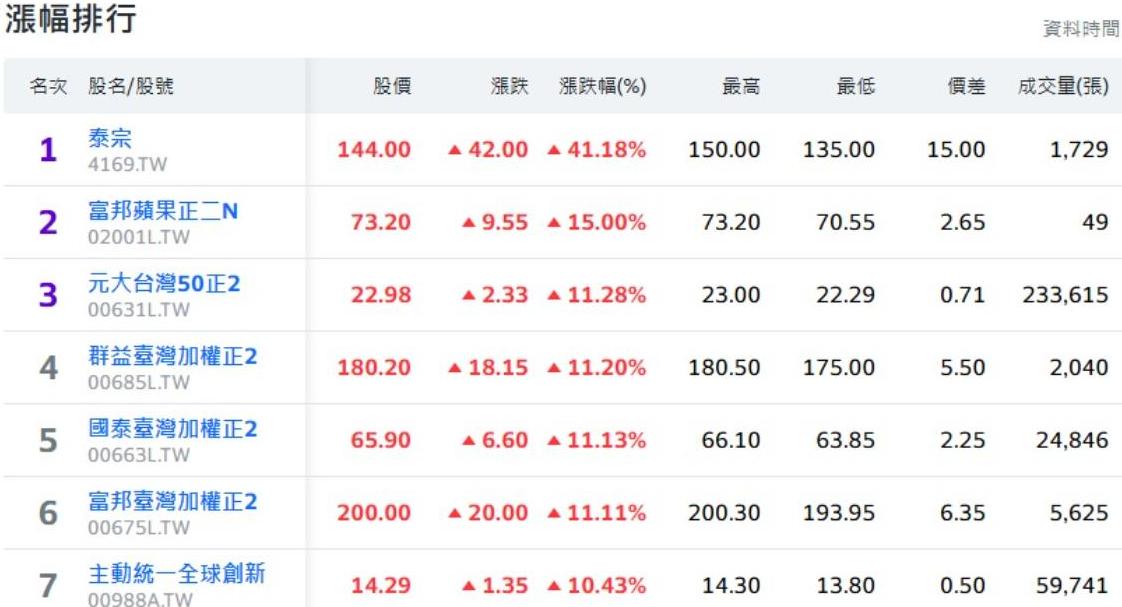Click the 最高 column header

tap(741, 87)
